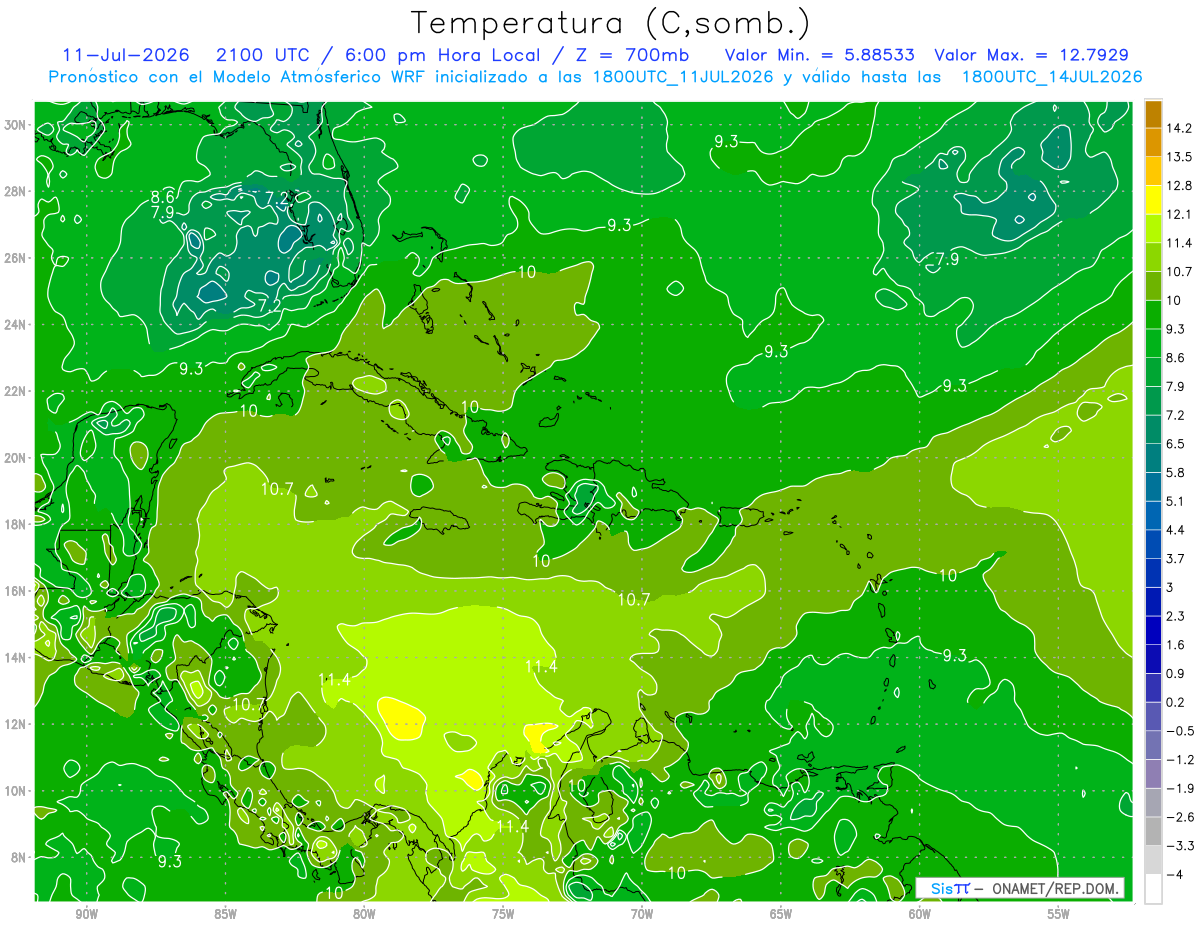Click the legend value "12.8"
1200x927 pixels.
click(x=1179, y=186)
